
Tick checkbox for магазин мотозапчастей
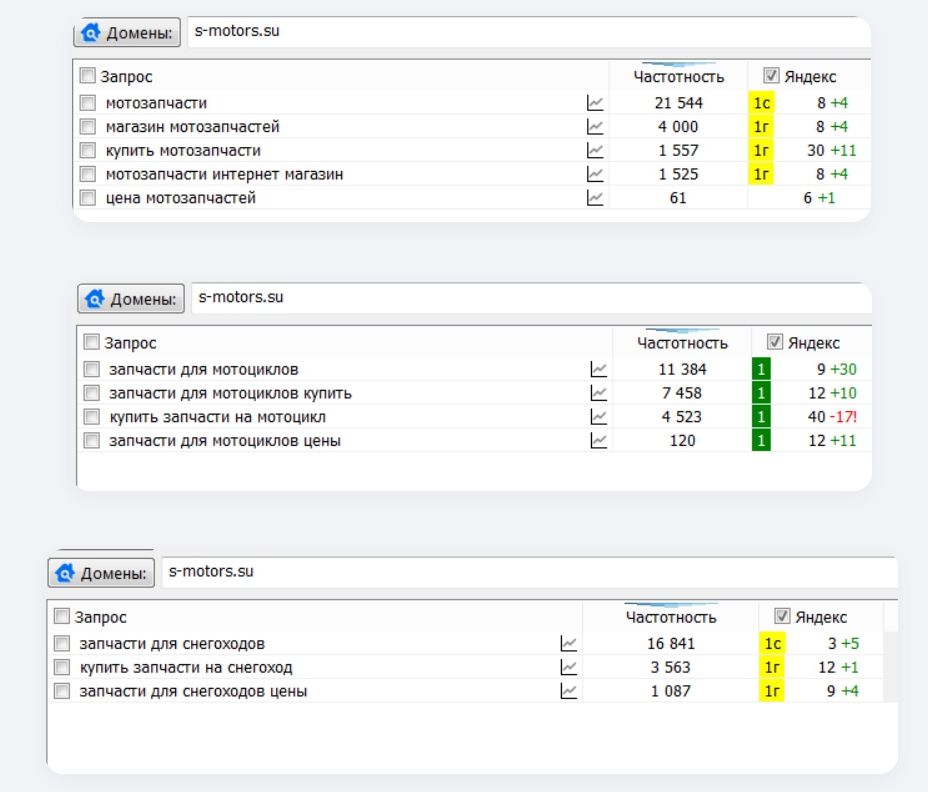click(x=88, y=127)
